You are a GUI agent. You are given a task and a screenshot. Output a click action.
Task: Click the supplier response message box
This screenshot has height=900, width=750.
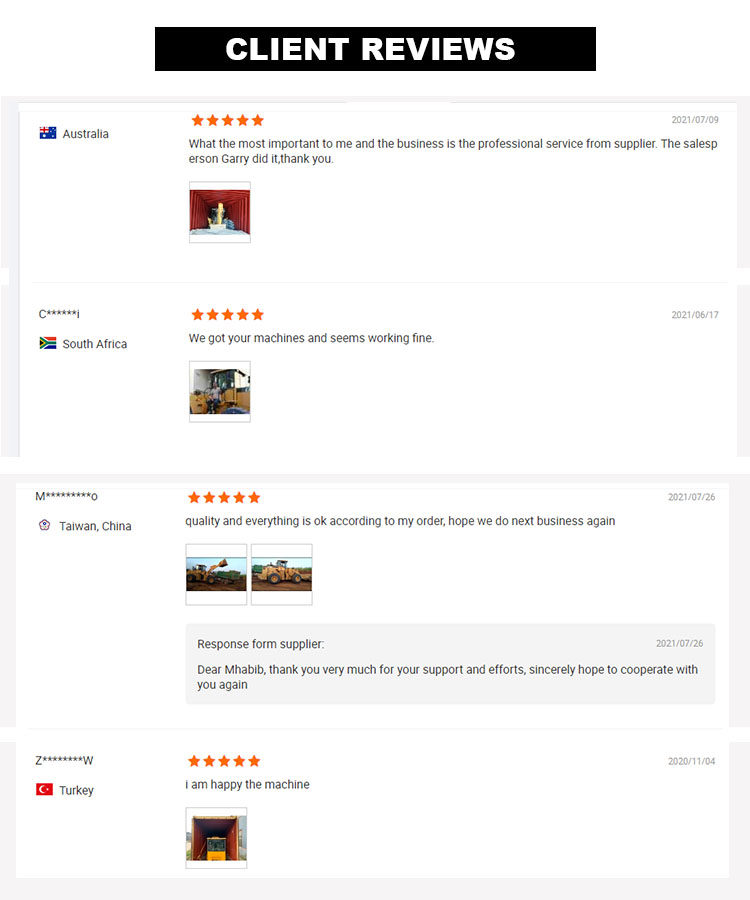pos(450,664)
